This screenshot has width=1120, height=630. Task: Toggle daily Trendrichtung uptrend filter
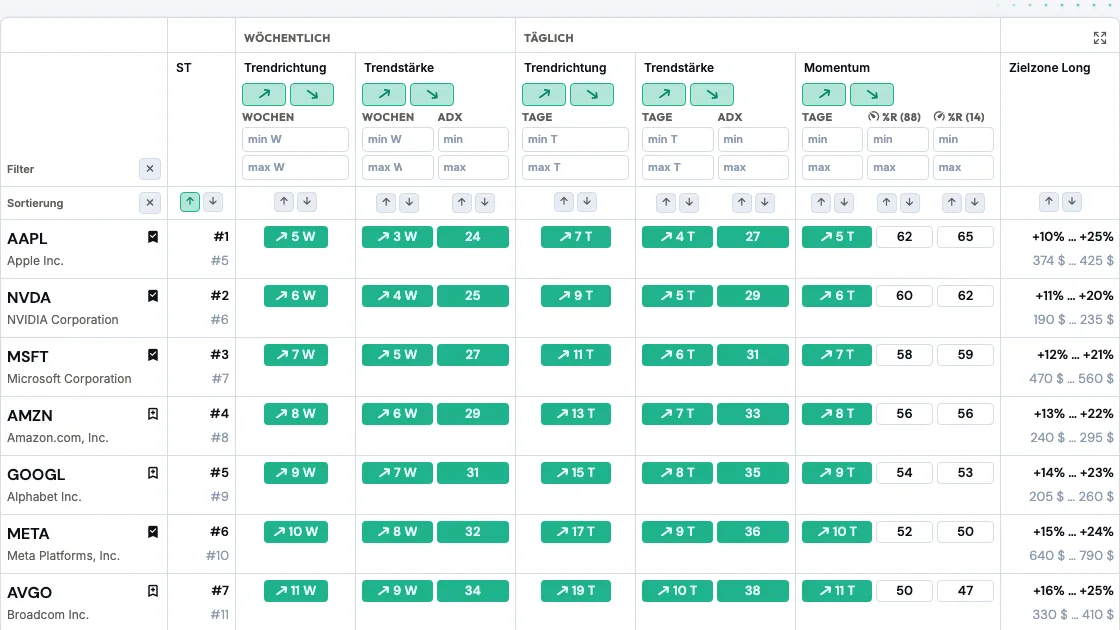tap(544, 94)
